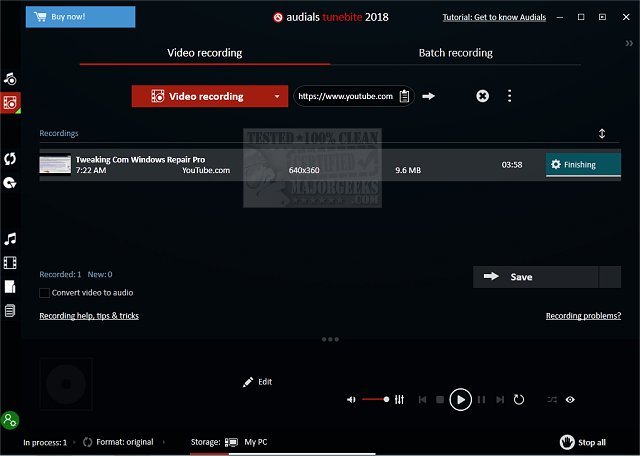640x456 pixels.
Task: Click the Finishing status button
Action: (x=583, y=165)
